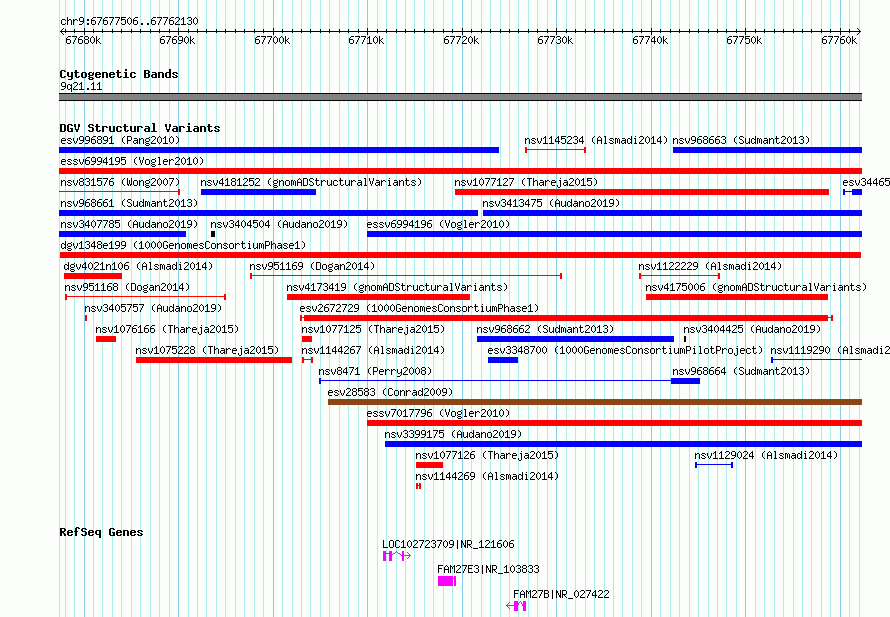The height and width of the screenshot is (617, 890).
Task: Open esv2672729 1000Genomes Phase1 label
Action: click(x=419, y=308)
